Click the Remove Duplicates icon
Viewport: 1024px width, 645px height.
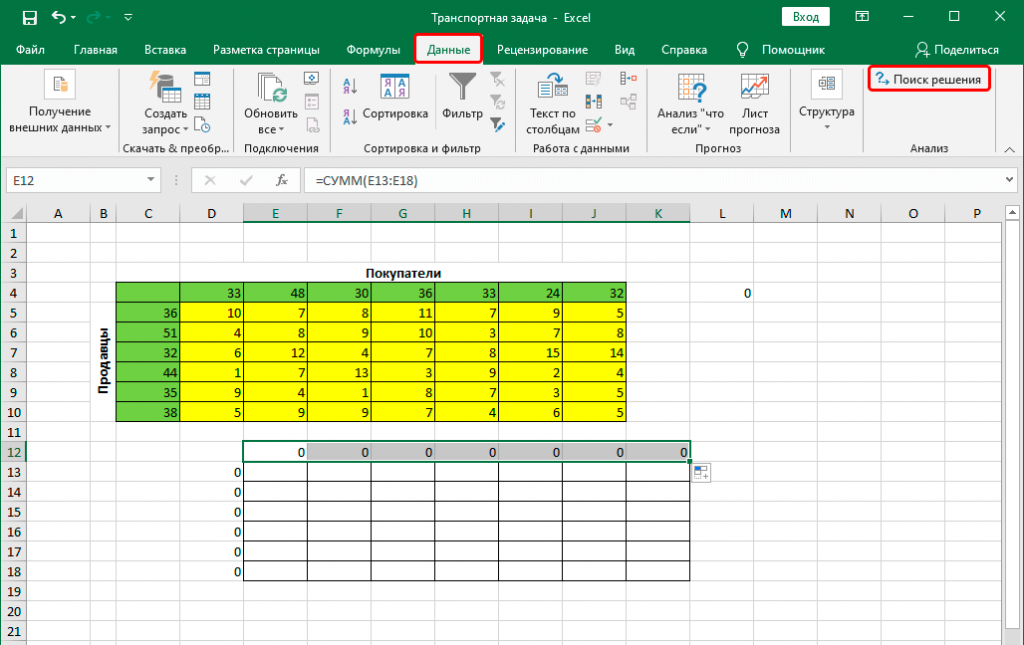coord(594,101)
